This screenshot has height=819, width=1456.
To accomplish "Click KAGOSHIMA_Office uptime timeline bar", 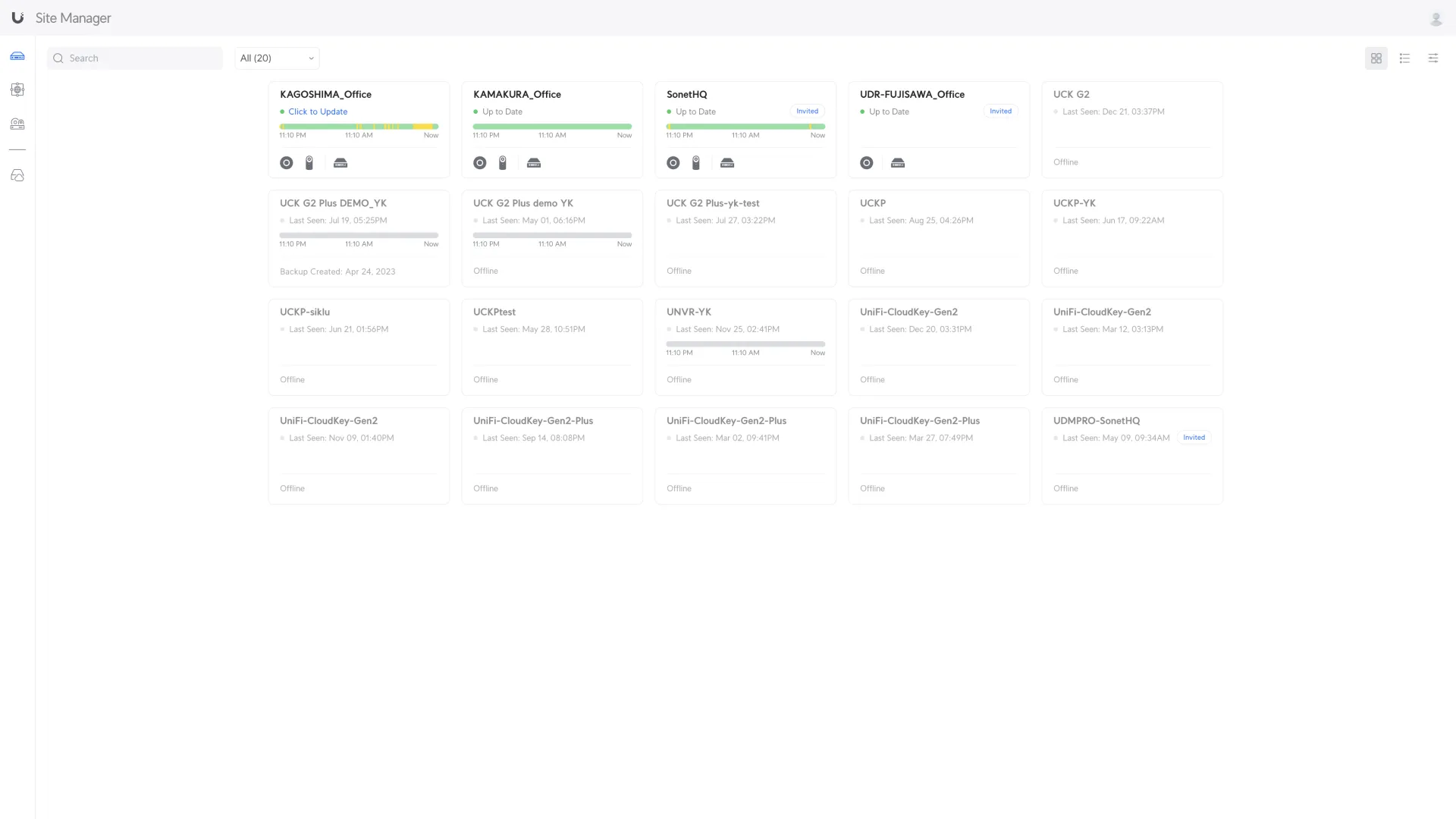I will tap(359, 127).
